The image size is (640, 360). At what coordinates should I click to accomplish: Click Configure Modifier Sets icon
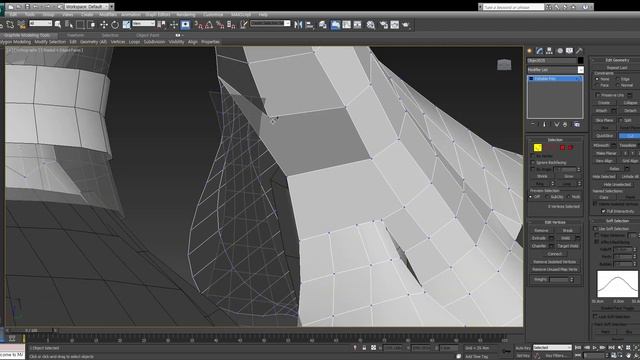pos(577,124)
